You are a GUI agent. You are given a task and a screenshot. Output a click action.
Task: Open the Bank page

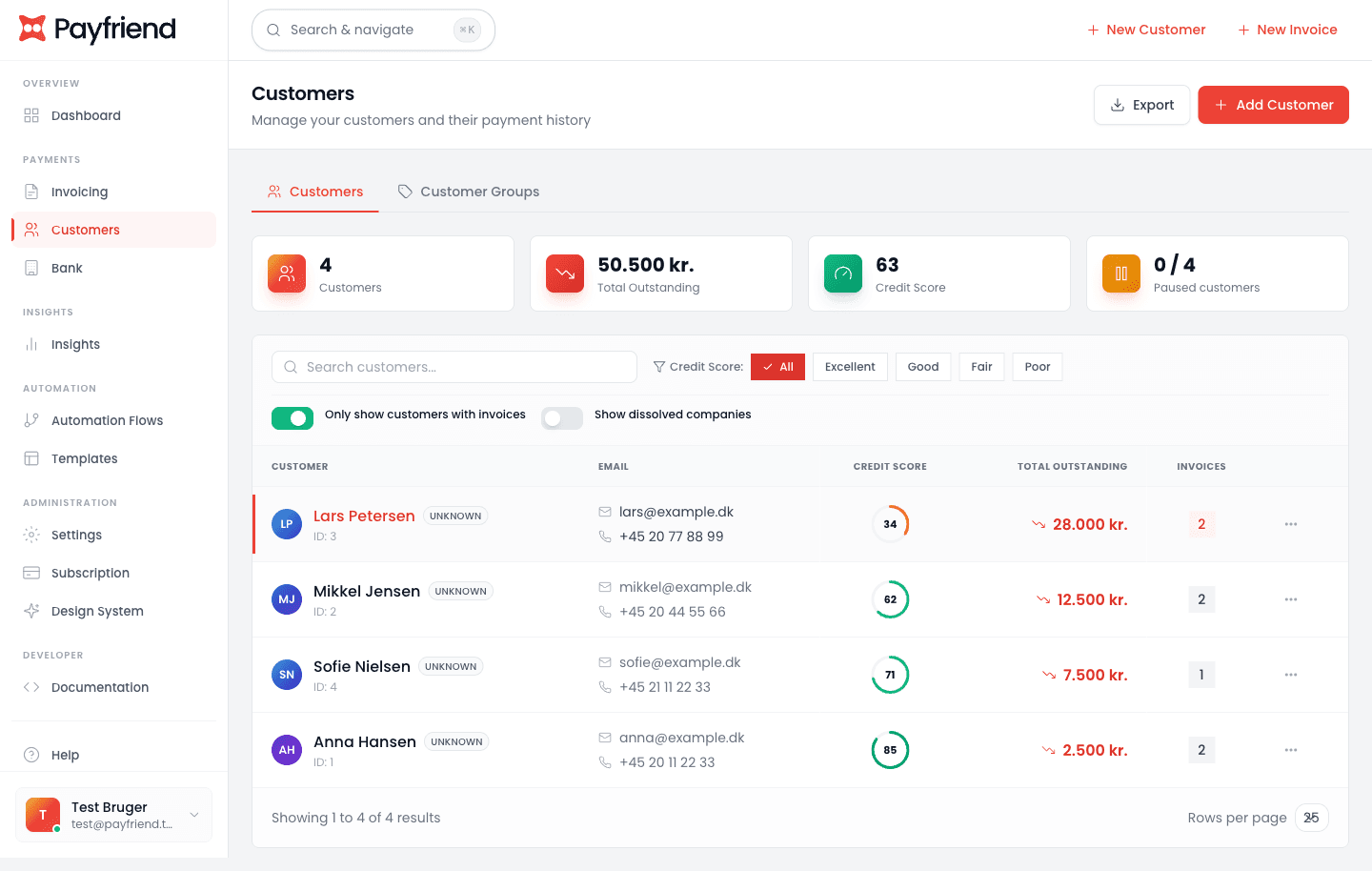pyautogui.click(x=68, y=268)
